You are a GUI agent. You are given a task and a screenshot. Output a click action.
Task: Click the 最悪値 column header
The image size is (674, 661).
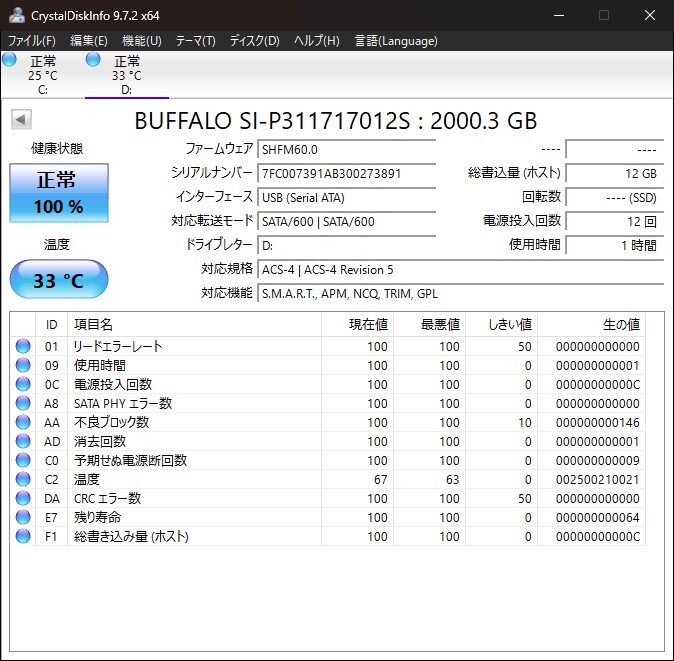(429, 324)
